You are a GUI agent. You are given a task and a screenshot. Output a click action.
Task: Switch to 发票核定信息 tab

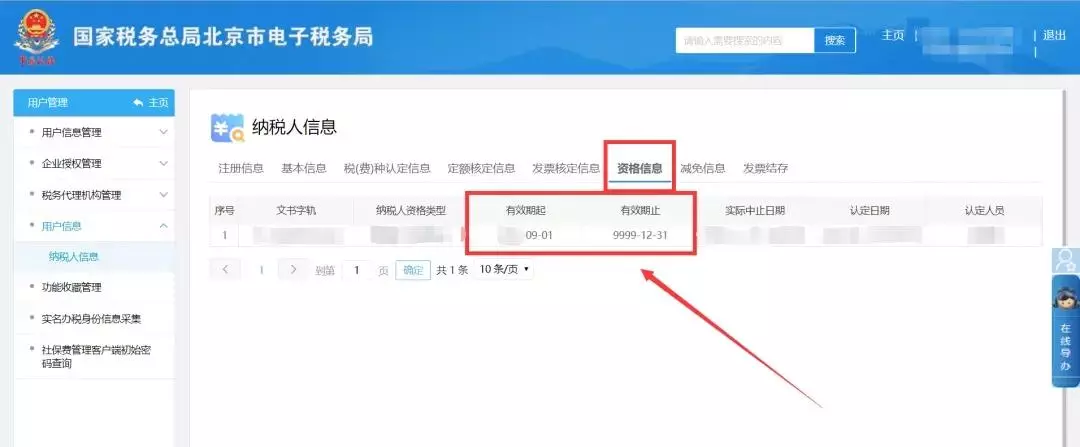pos(566,168)
